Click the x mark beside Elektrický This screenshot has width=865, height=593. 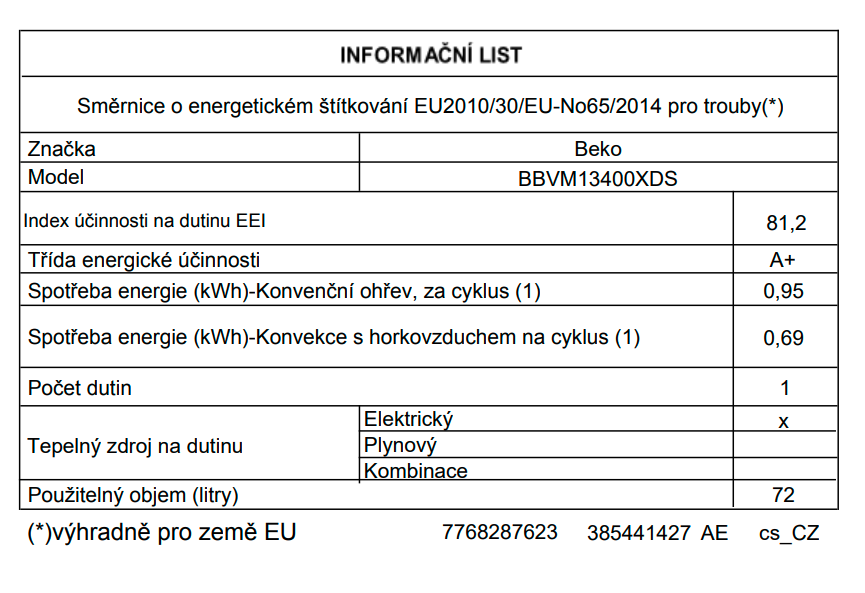pyautogui.click(x=784, y=421)
